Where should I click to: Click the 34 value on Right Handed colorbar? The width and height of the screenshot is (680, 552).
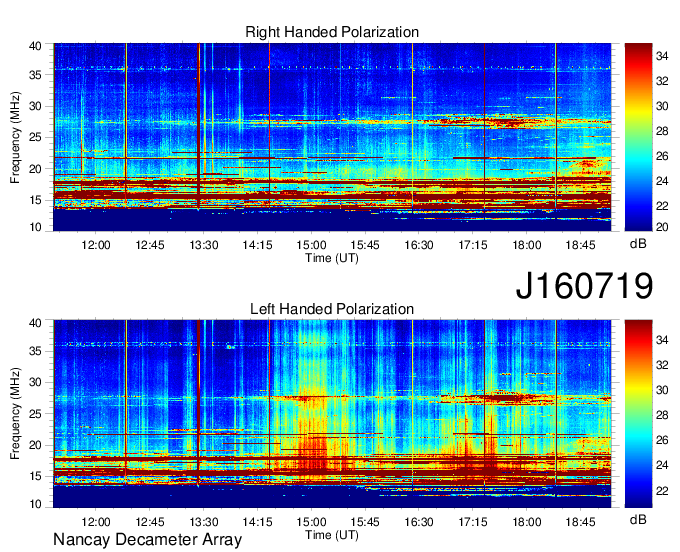click(x=662, y=56)
